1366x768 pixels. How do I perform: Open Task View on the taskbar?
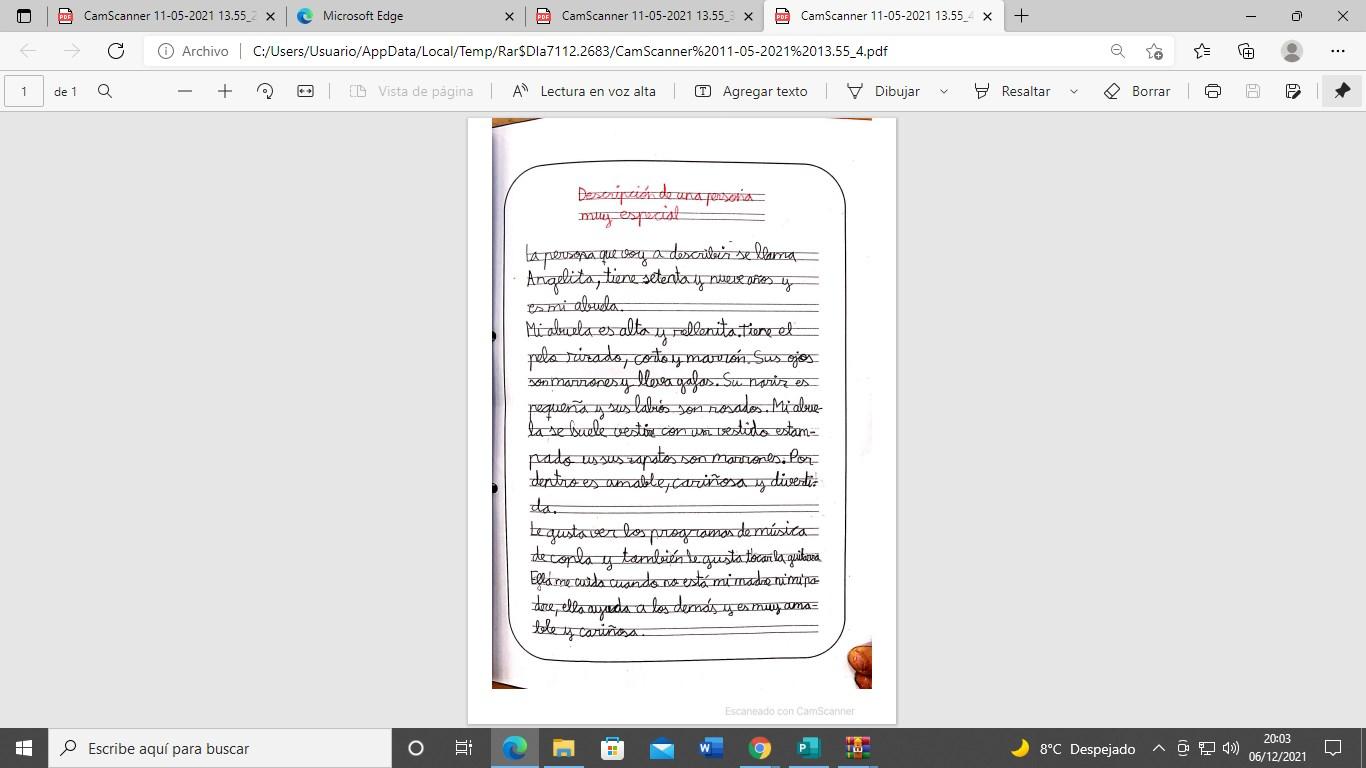pos(464,748)
